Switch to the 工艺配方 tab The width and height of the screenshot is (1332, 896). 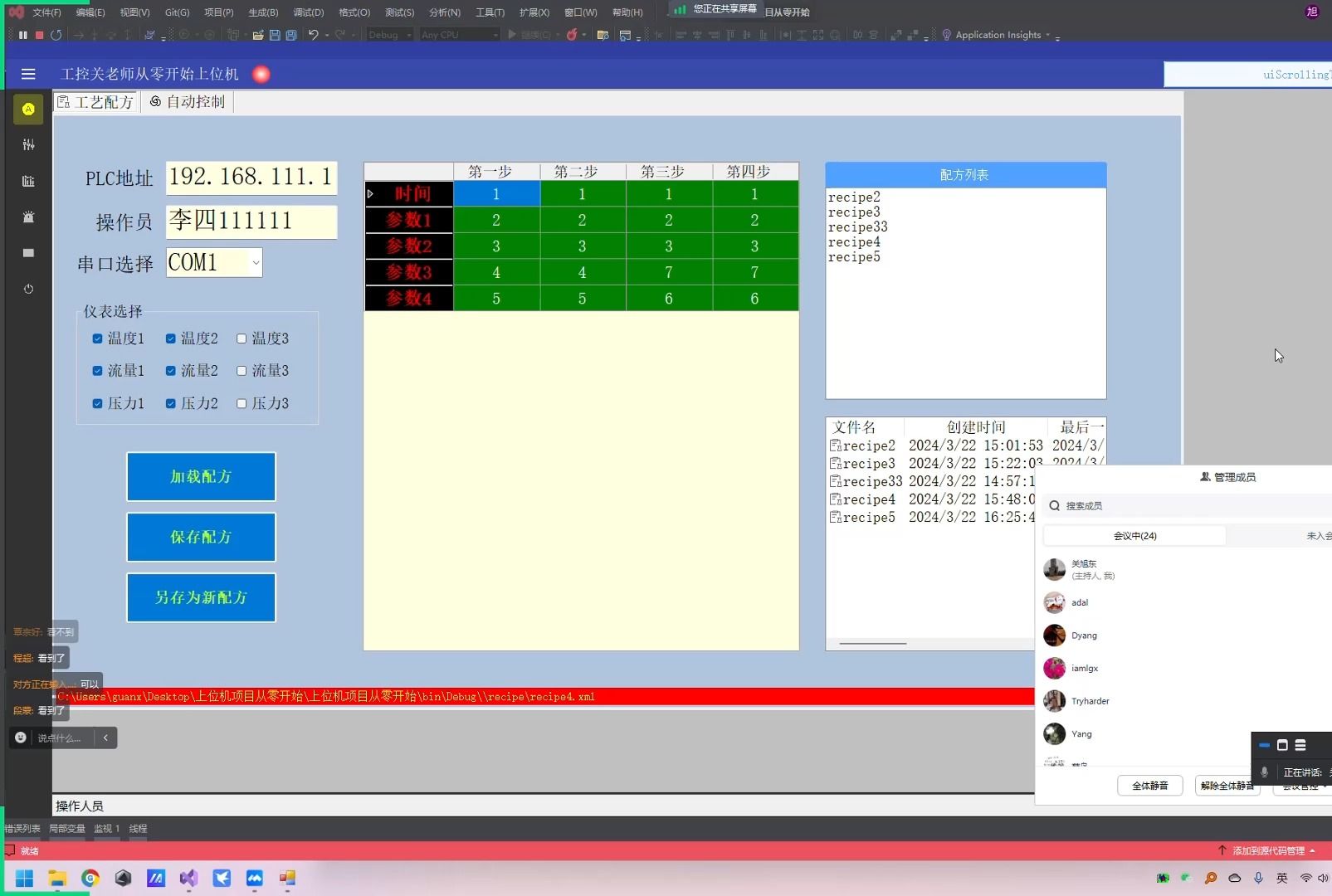(95, 102)
